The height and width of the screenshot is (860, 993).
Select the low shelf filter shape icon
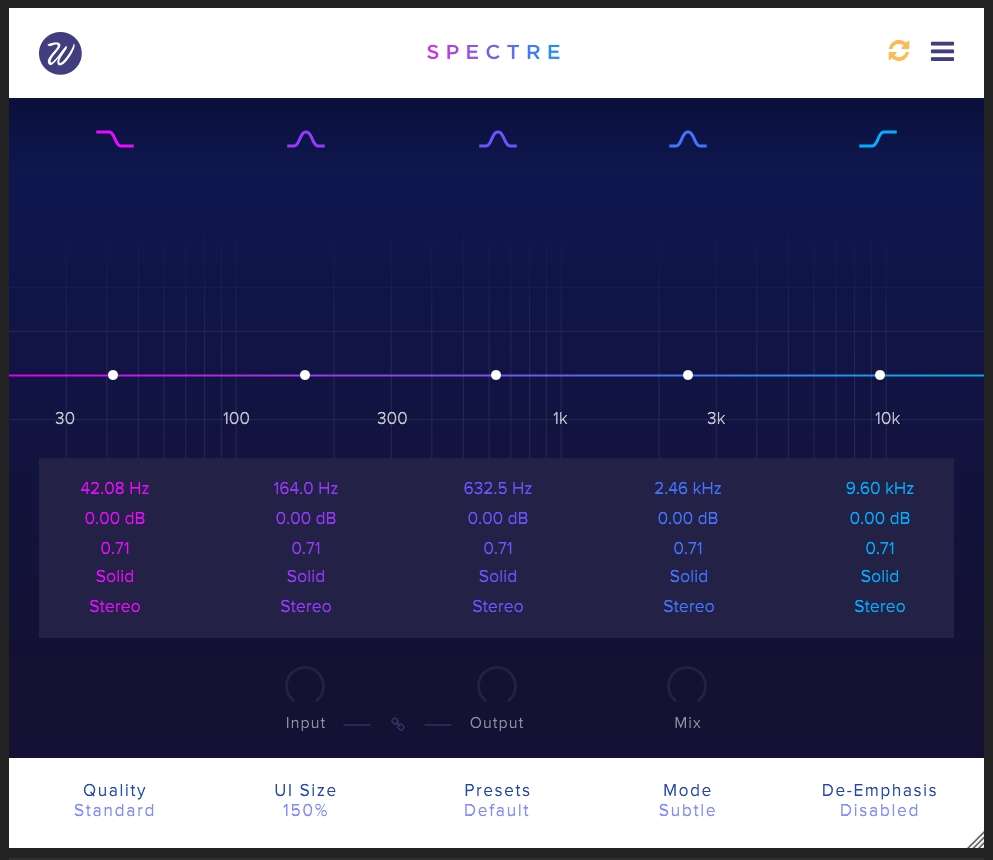[115, 139]
